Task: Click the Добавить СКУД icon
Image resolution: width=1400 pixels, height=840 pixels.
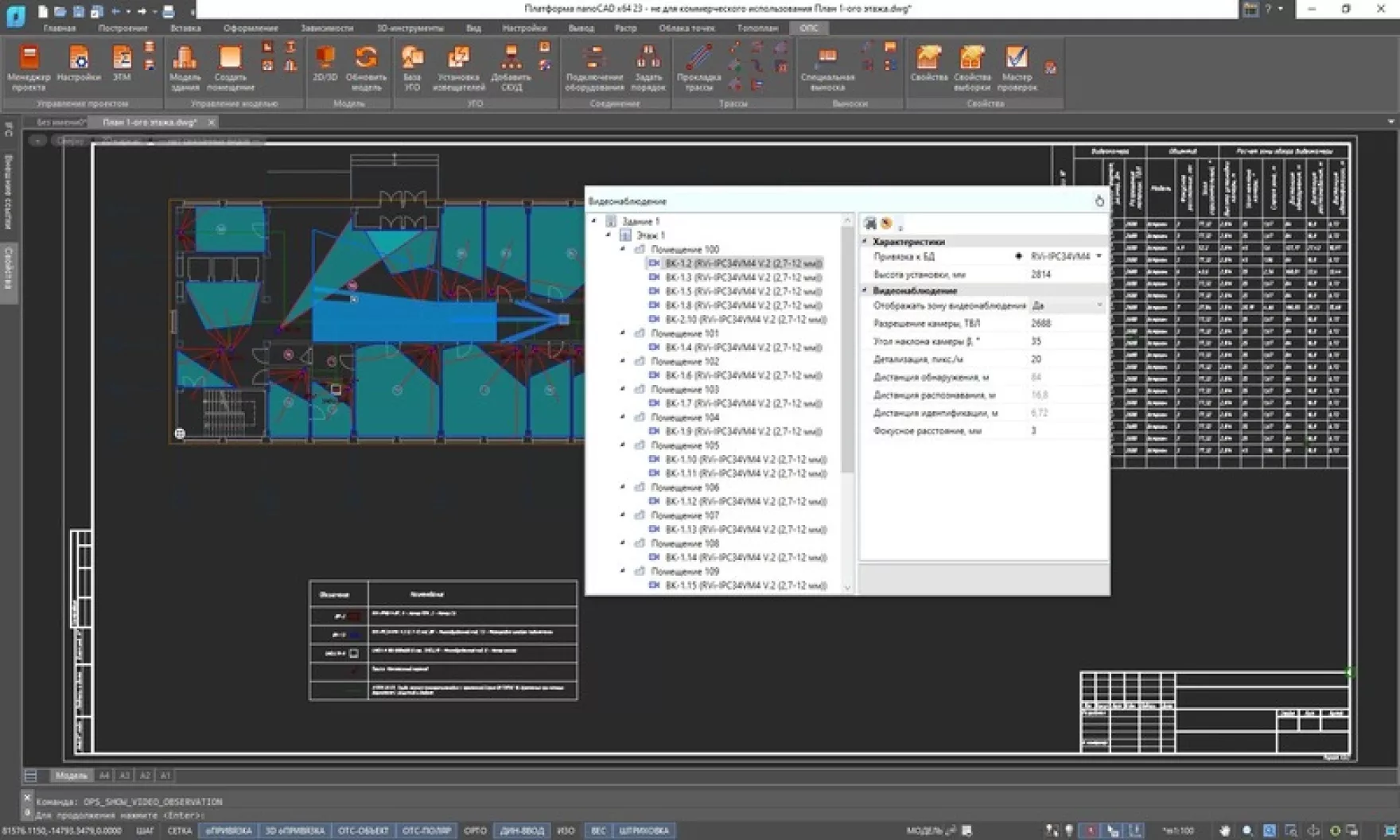Action: [x=513, y=68]
